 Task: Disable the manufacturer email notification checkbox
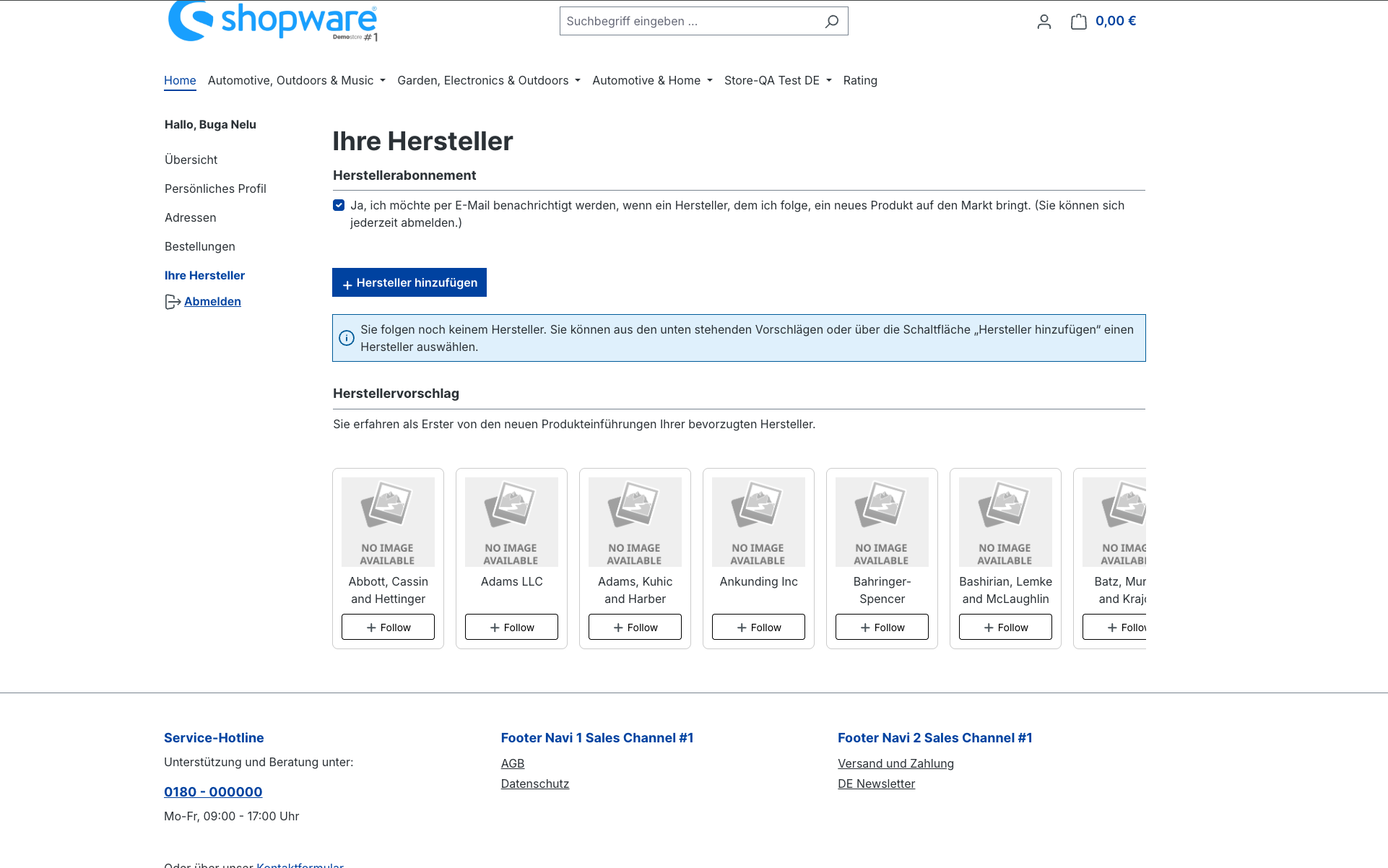click(339, 205)
